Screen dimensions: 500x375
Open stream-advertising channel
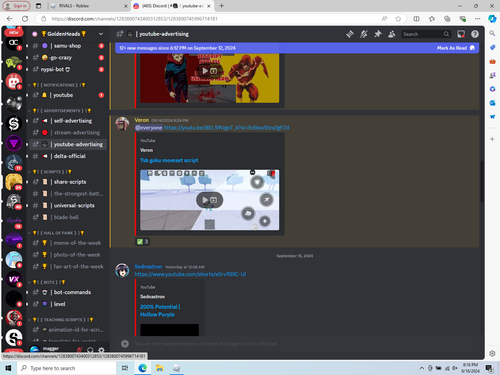pyautogui.click(x=67, y=132)
